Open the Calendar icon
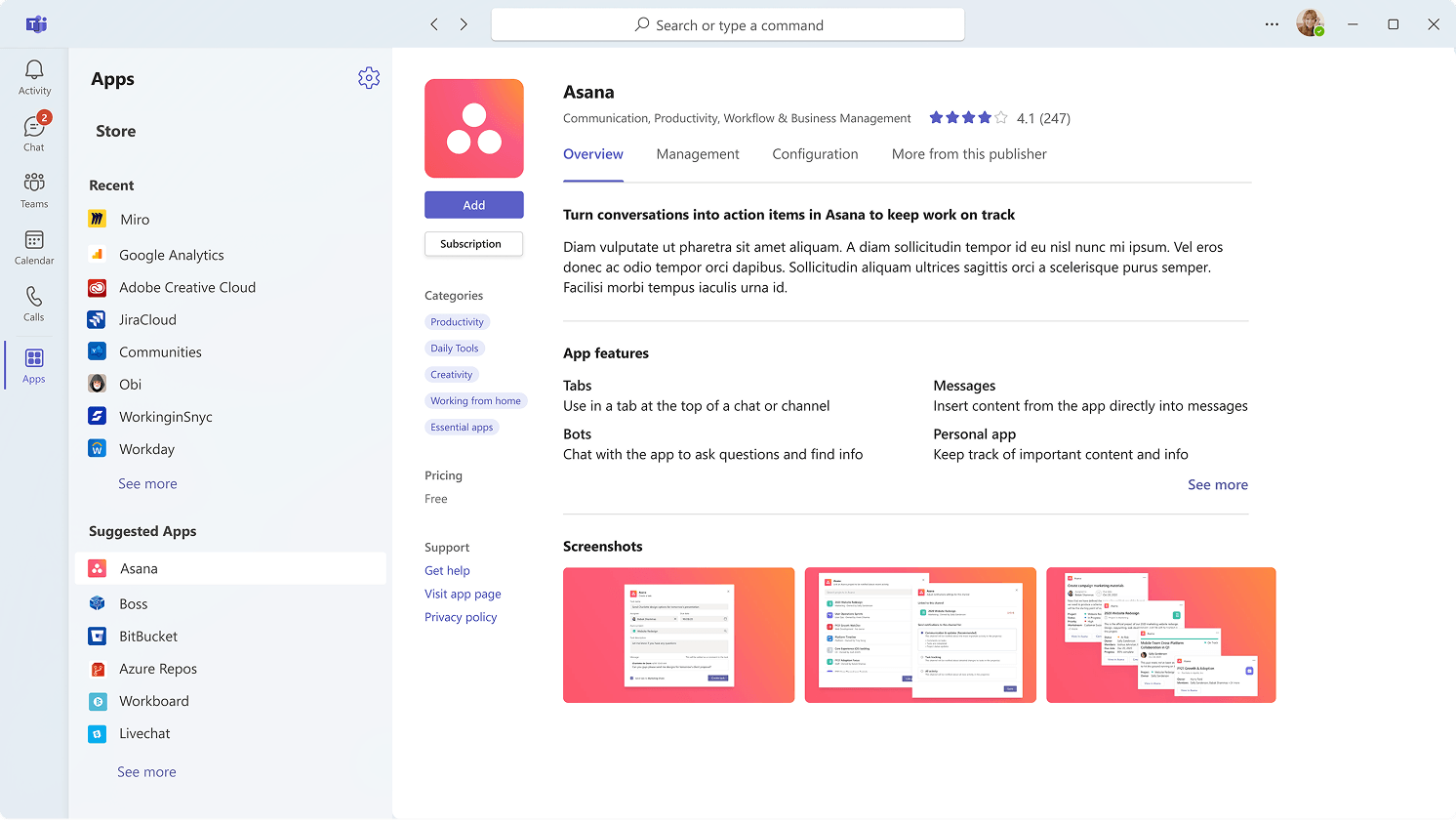Viewport: 1456px width, 823px height. click(x=34, y=247)
